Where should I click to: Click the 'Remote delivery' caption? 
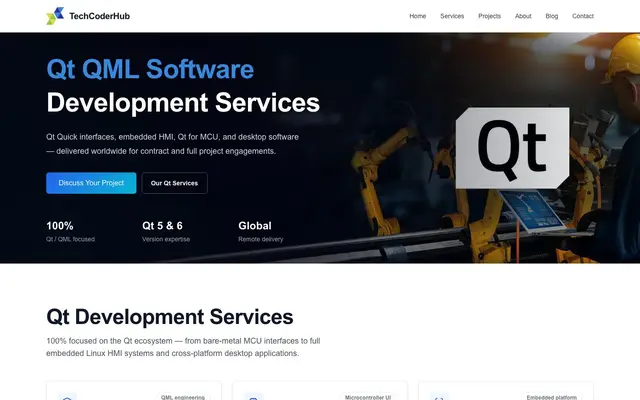(x=260, y=239)
